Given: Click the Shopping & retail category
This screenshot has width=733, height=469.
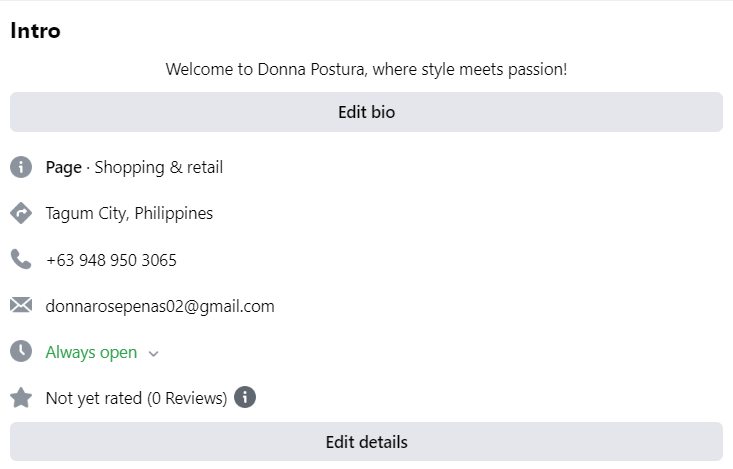Looking at the screenshot, I should (159, 167).
